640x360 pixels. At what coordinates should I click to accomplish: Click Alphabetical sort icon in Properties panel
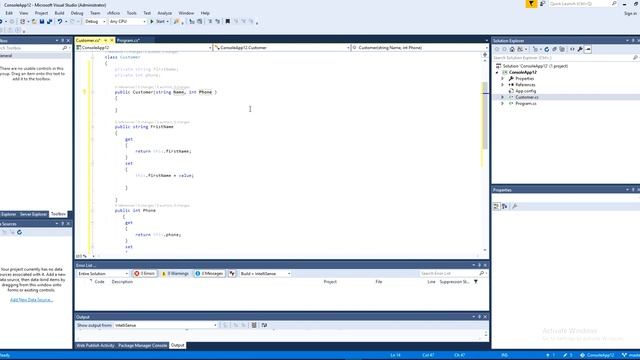(x=505, y=207)
